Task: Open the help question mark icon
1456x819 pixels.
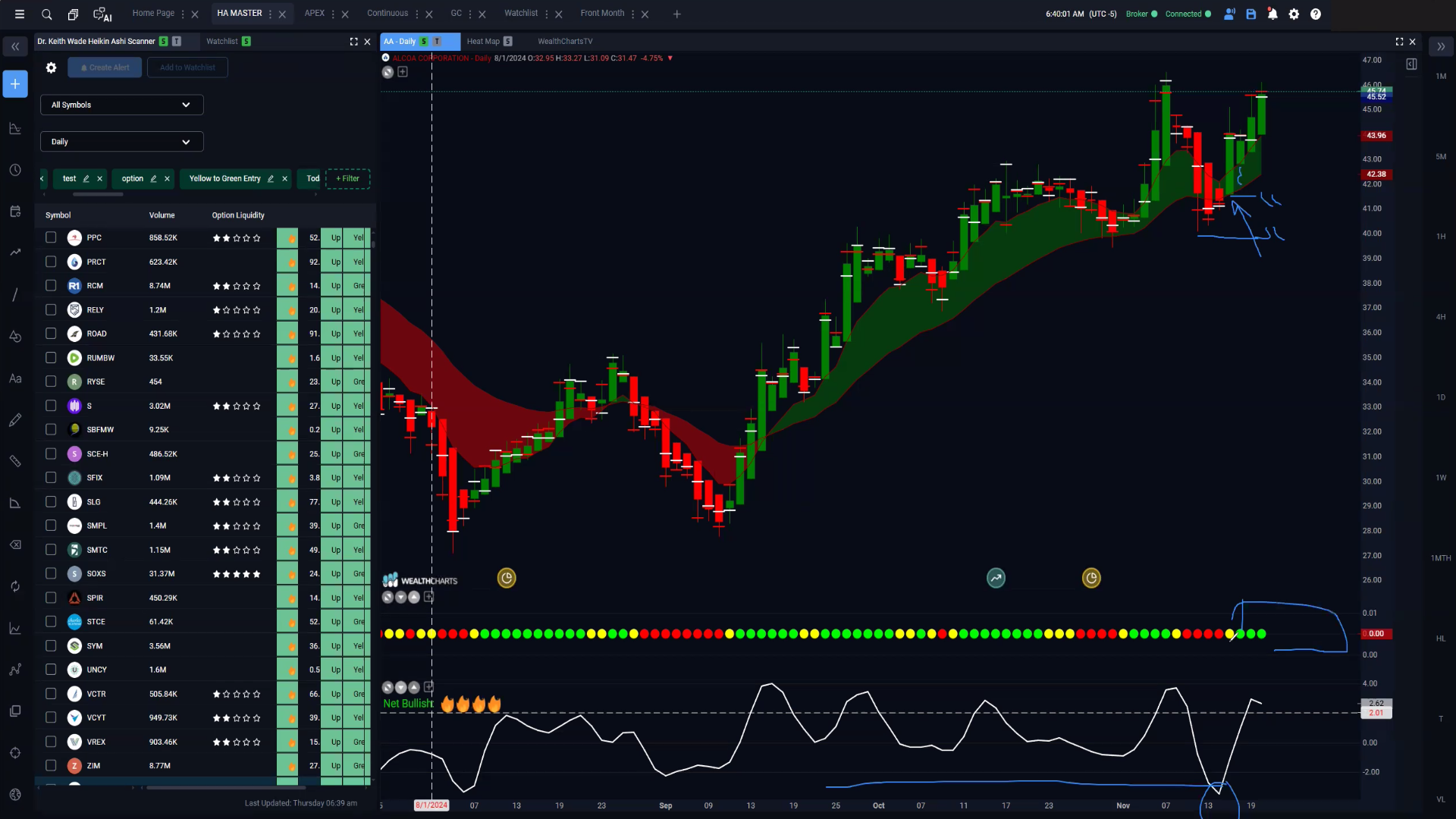Action: 1316,14
